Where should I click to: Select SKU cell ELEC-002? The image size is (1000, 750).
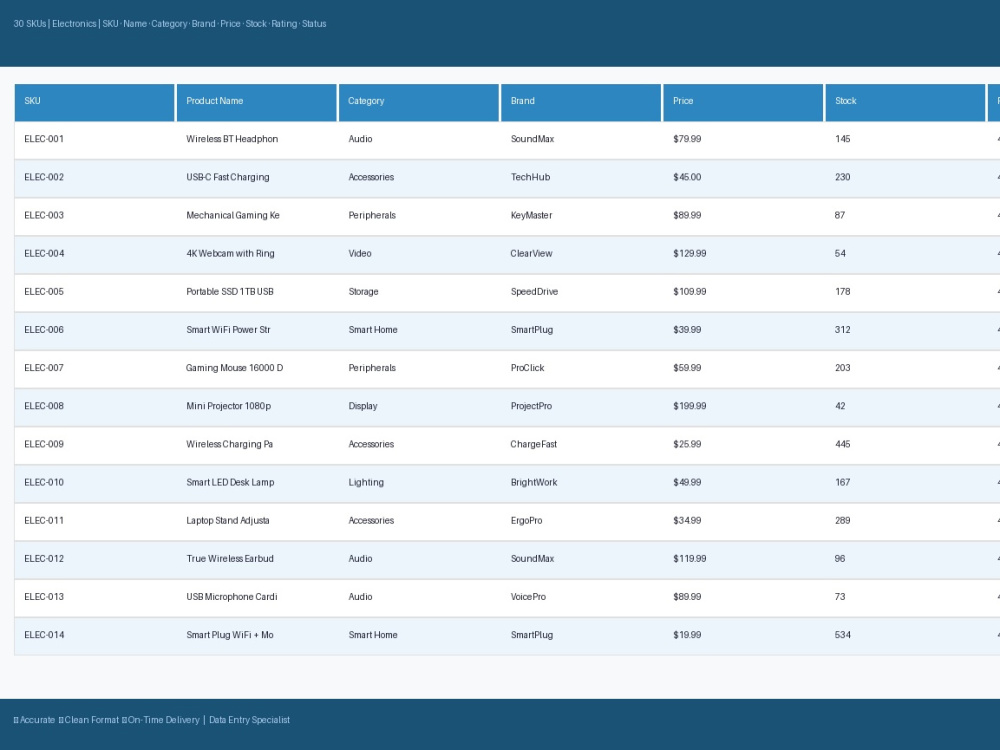94,179
